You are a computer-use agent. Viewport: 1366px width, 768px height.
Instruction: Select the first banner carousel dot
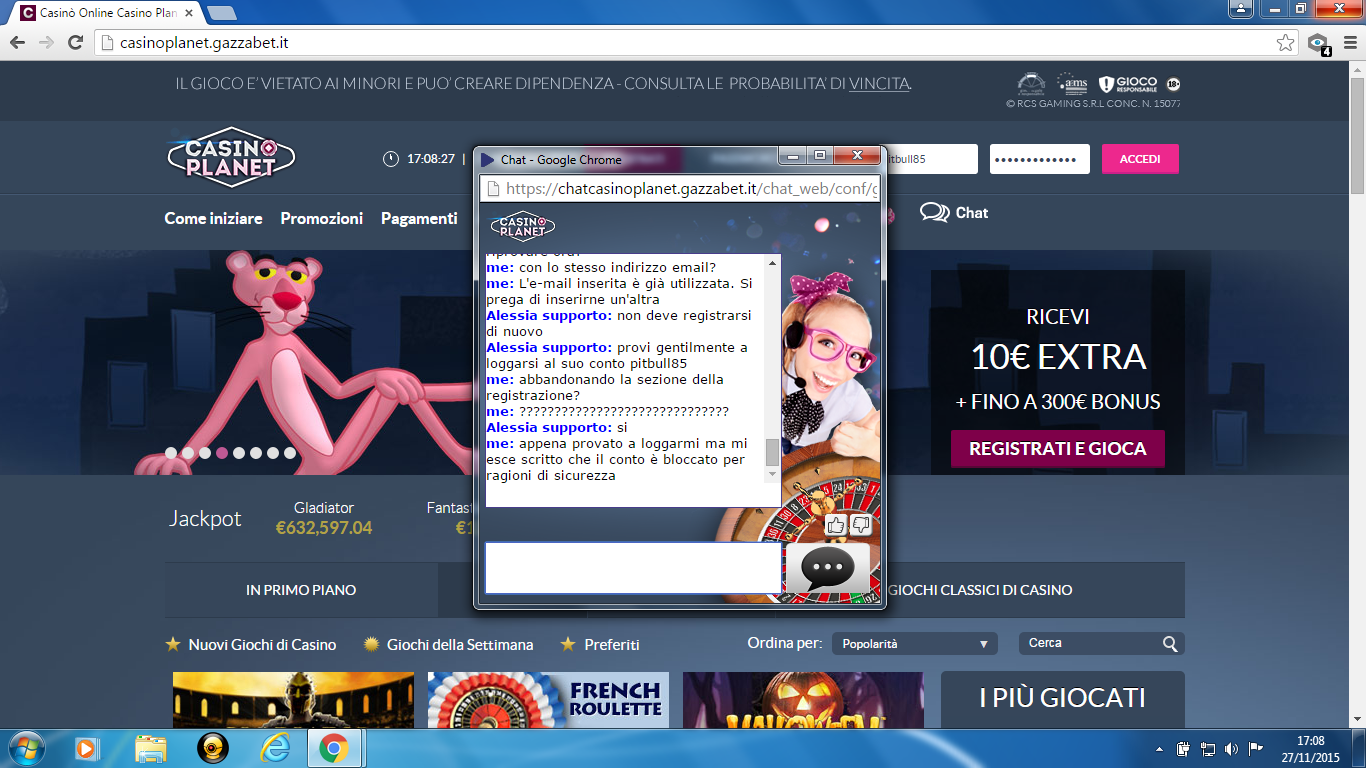point(171,453)
